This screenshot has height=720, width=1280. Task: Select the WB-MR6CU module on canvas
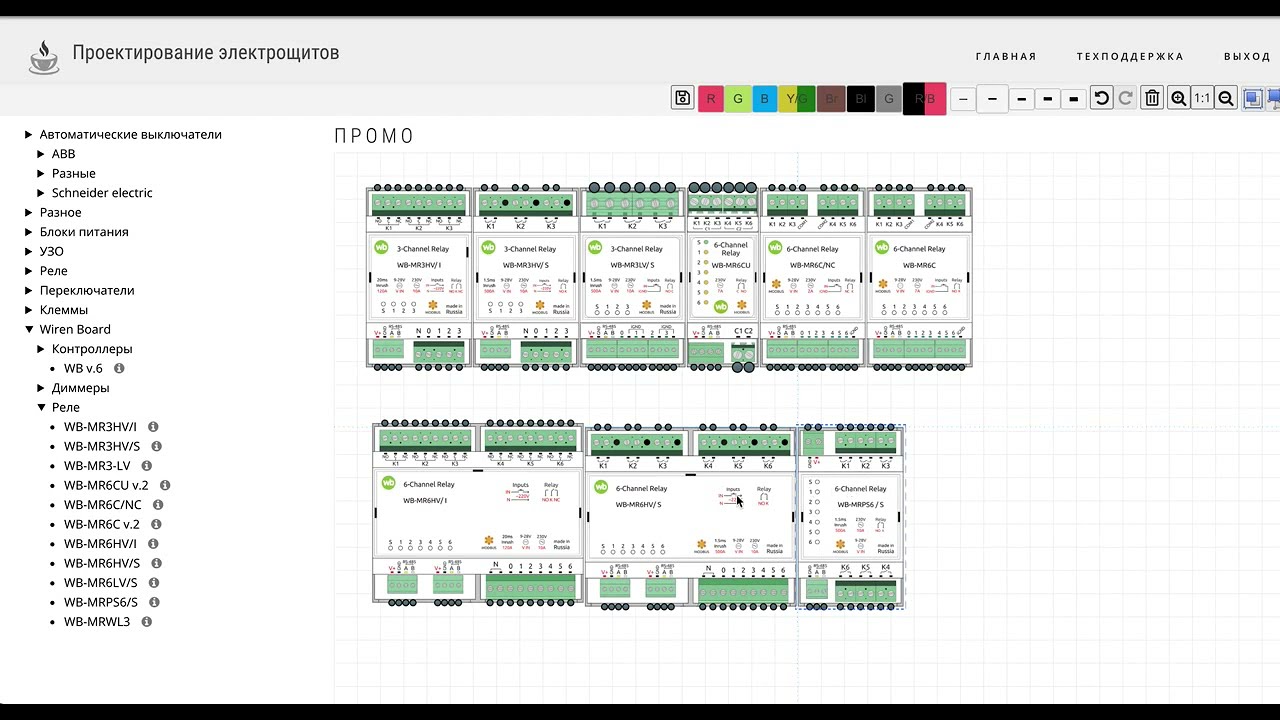(x=724, y=277)
